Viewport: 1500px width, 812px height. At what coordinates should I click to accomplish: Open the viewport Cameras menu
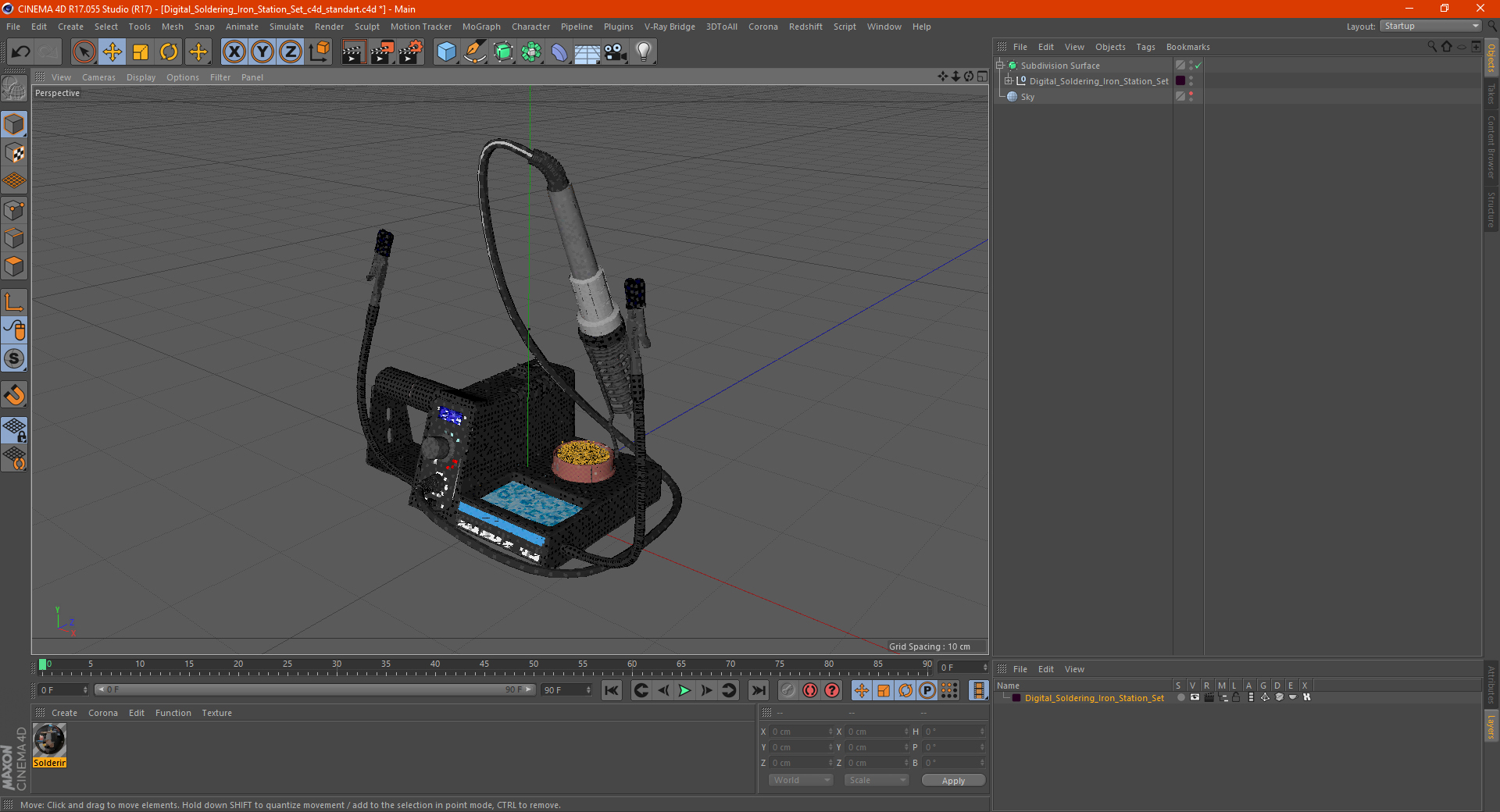(x=98, y=77)
